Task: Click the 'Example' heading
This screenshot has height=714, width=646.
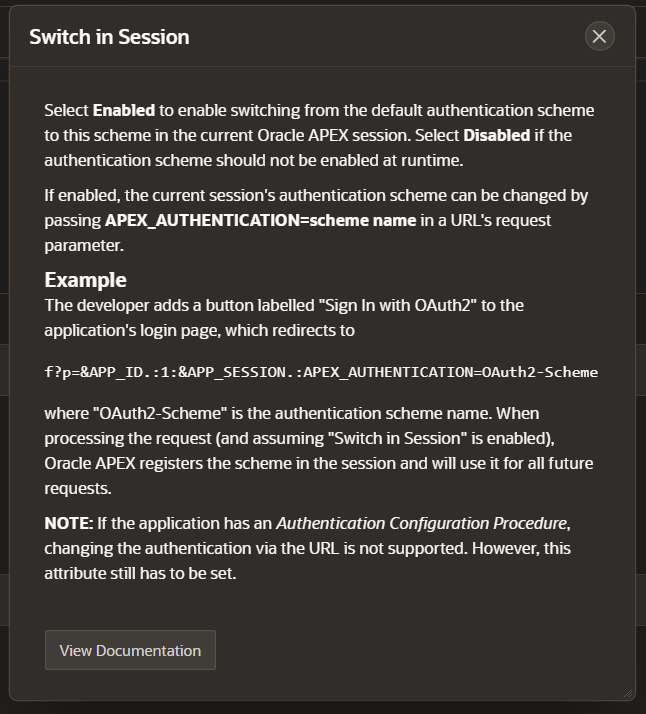Action: (86, 280)
